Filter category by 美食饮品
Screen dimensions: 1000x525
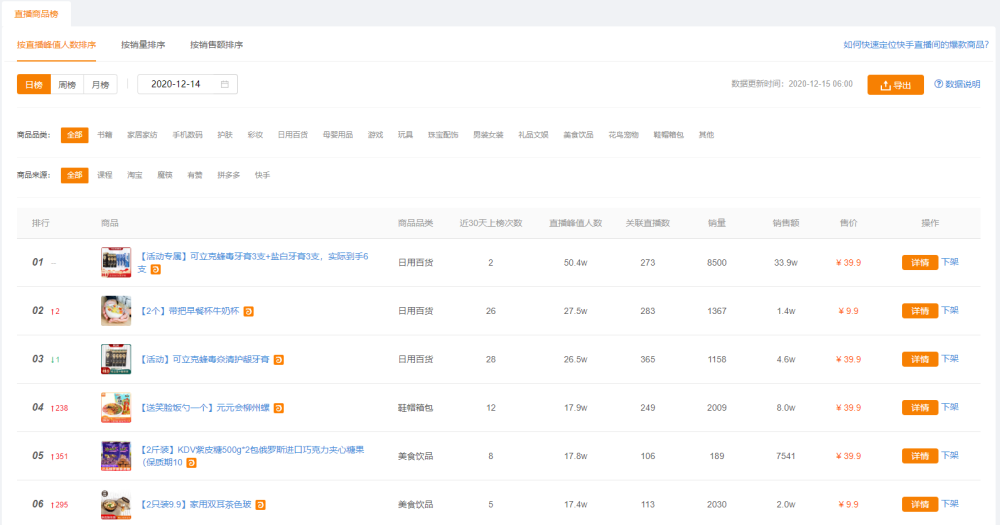click(x=578, y=135)
